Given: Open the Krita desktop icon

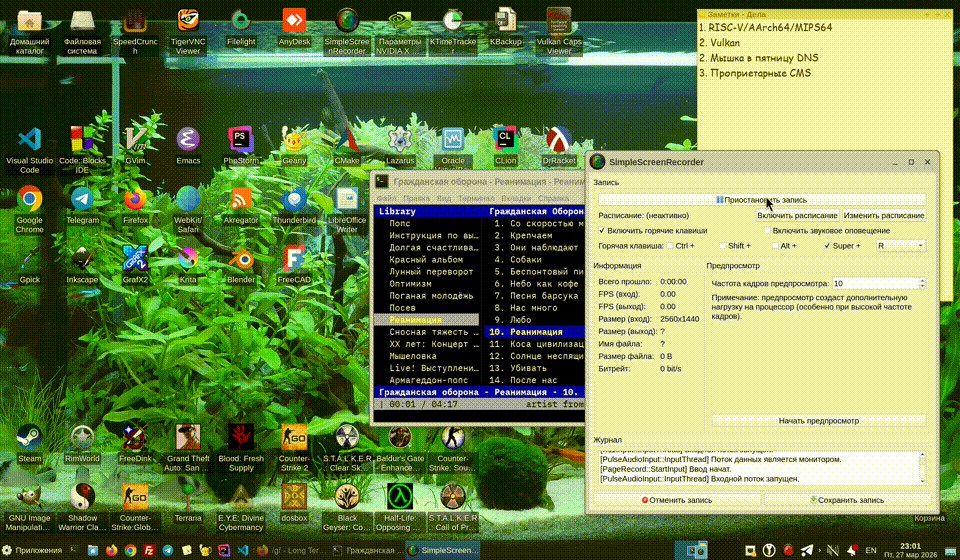Looking at the screenshot, I should pyautogui.click(x=188, y=265).
